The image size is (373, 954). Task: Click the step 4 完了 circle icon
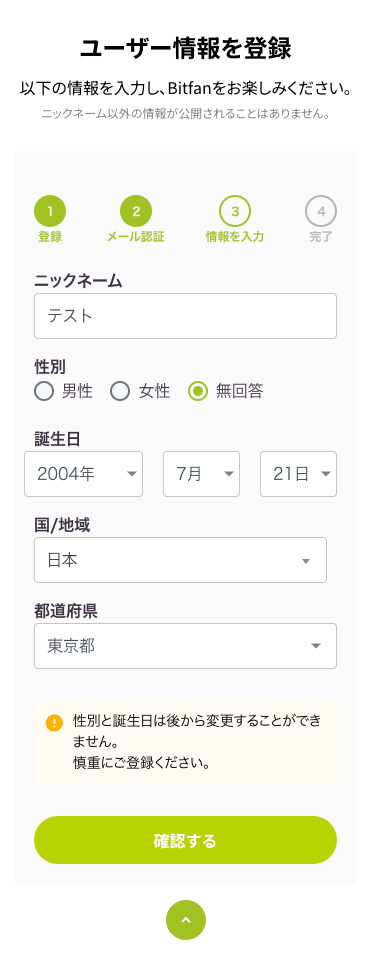pos(321,212)
